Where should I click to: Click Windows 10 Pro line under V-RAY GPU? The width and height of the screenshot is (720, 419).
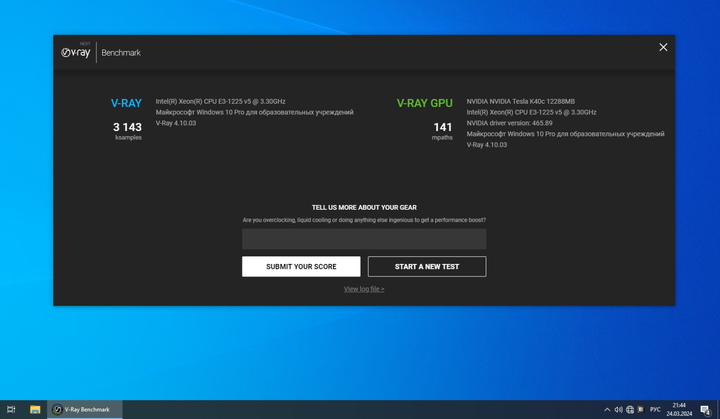point(566,134)
